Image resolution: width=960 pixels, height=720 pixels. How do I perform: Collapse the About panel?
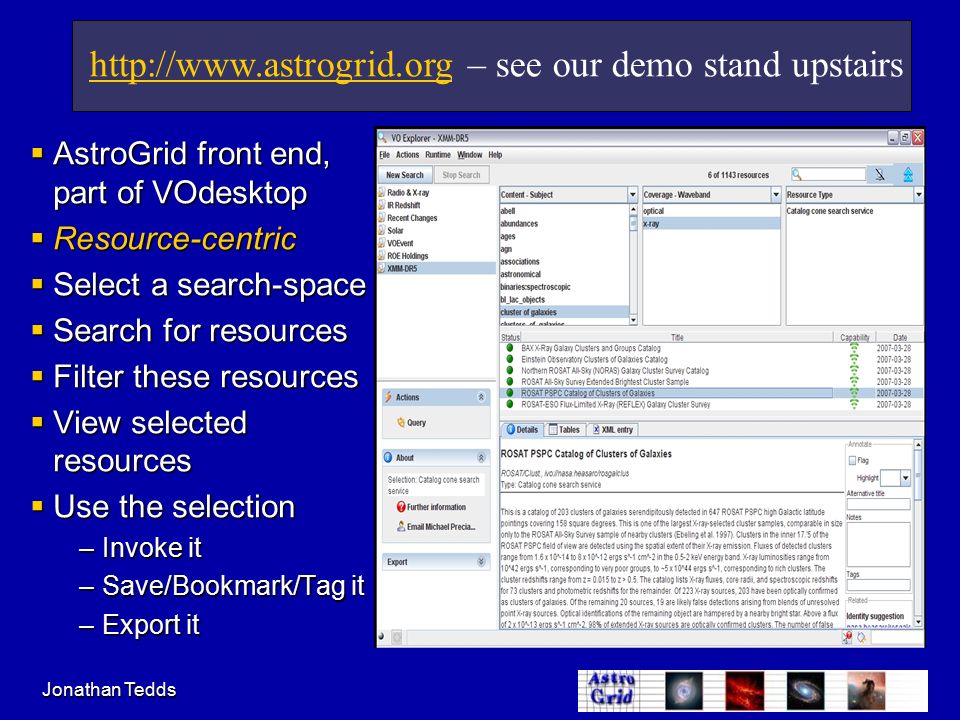481,457
